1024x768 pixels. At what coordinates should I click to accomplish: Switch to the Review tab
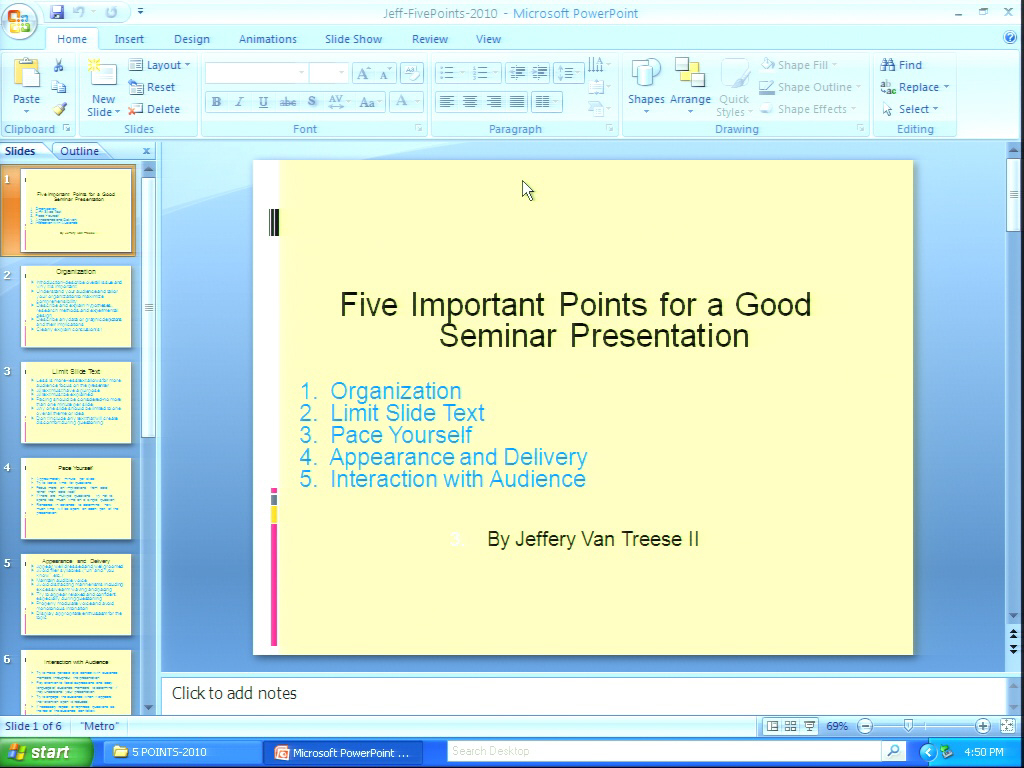430,39
